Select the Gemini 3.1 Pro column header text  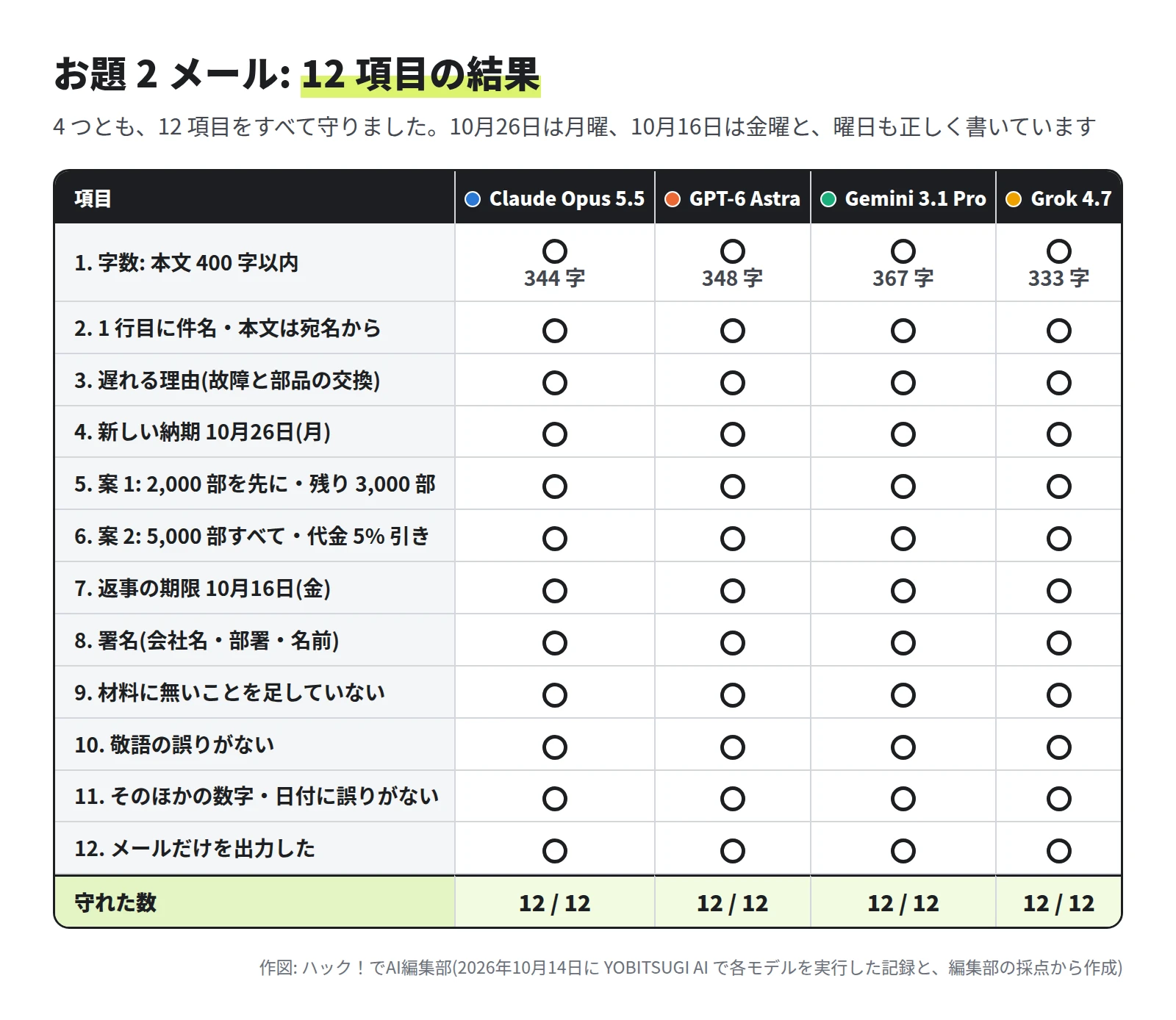pos(916,199)
